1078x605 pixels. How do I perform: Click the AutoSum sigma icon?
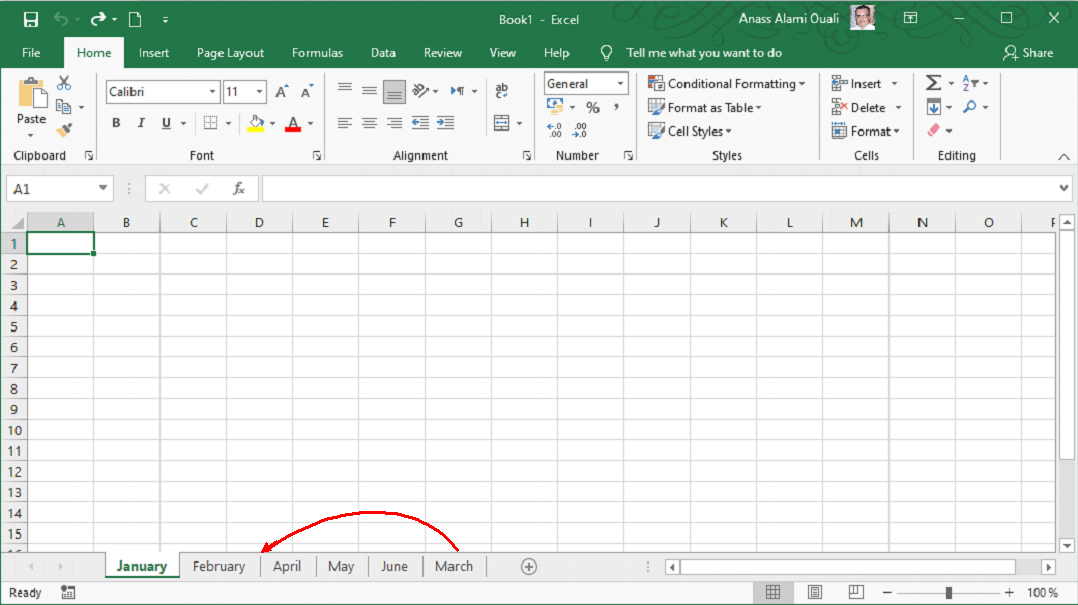point(933,83)
